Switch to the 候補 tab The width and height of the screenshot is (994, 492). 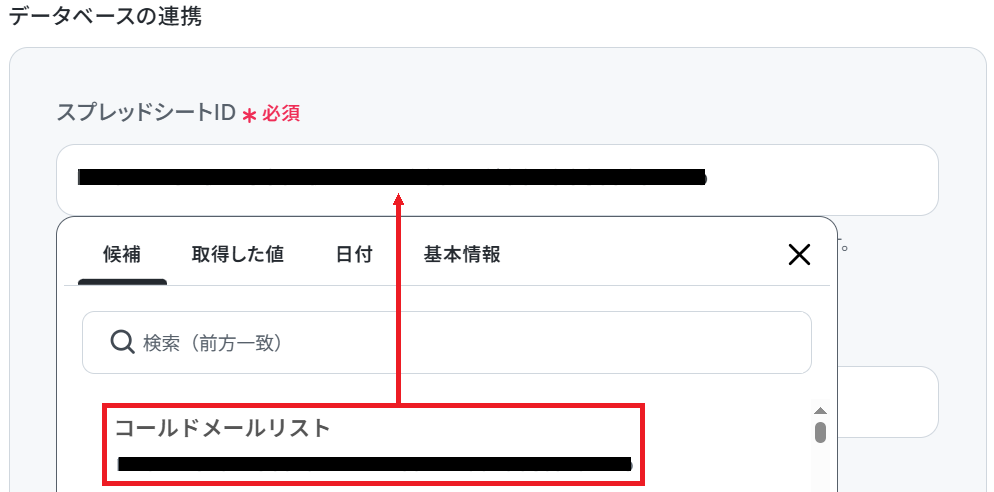122,255
